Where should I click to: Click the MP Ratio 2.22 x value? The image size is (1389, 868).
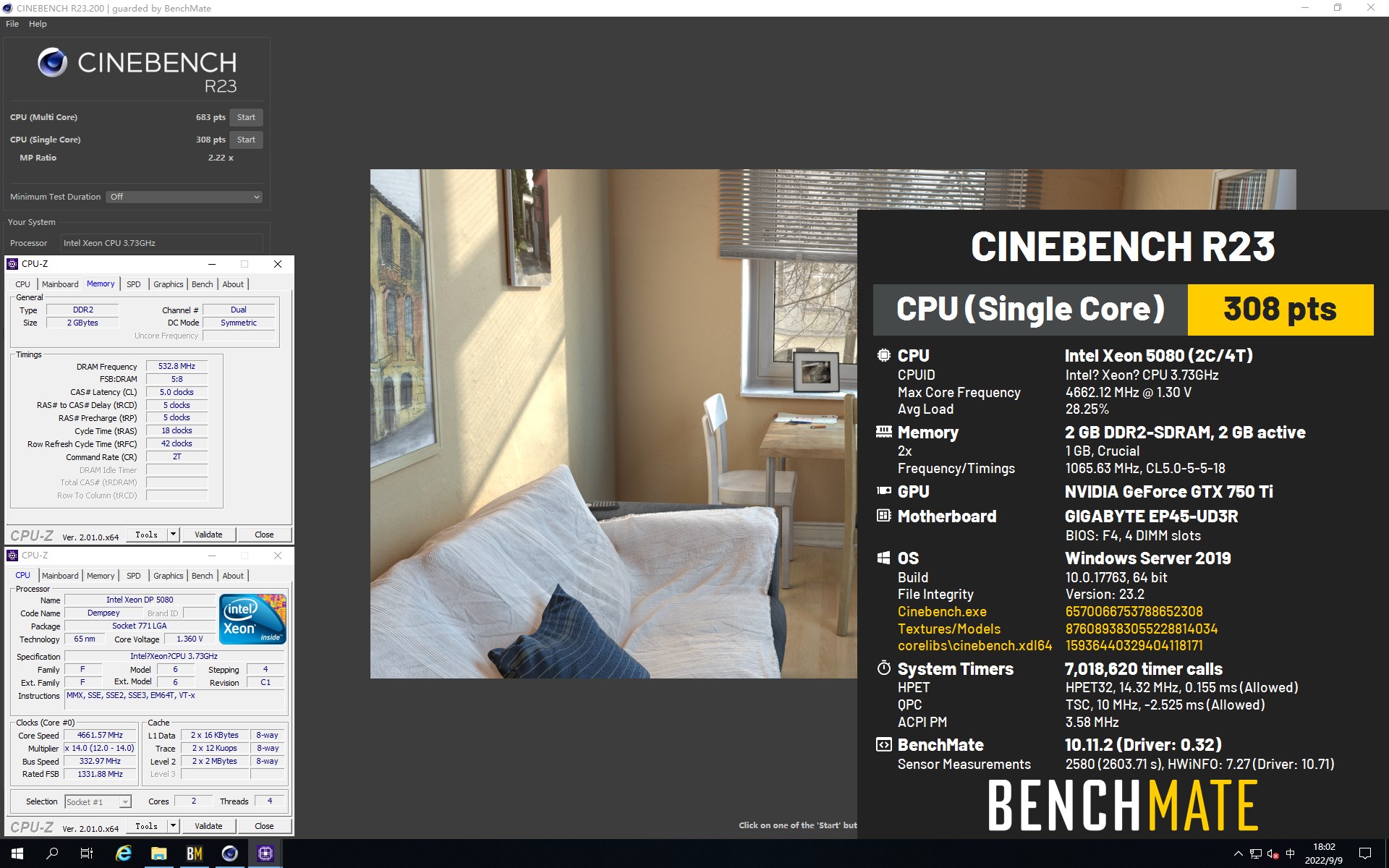tap(221, 158)
